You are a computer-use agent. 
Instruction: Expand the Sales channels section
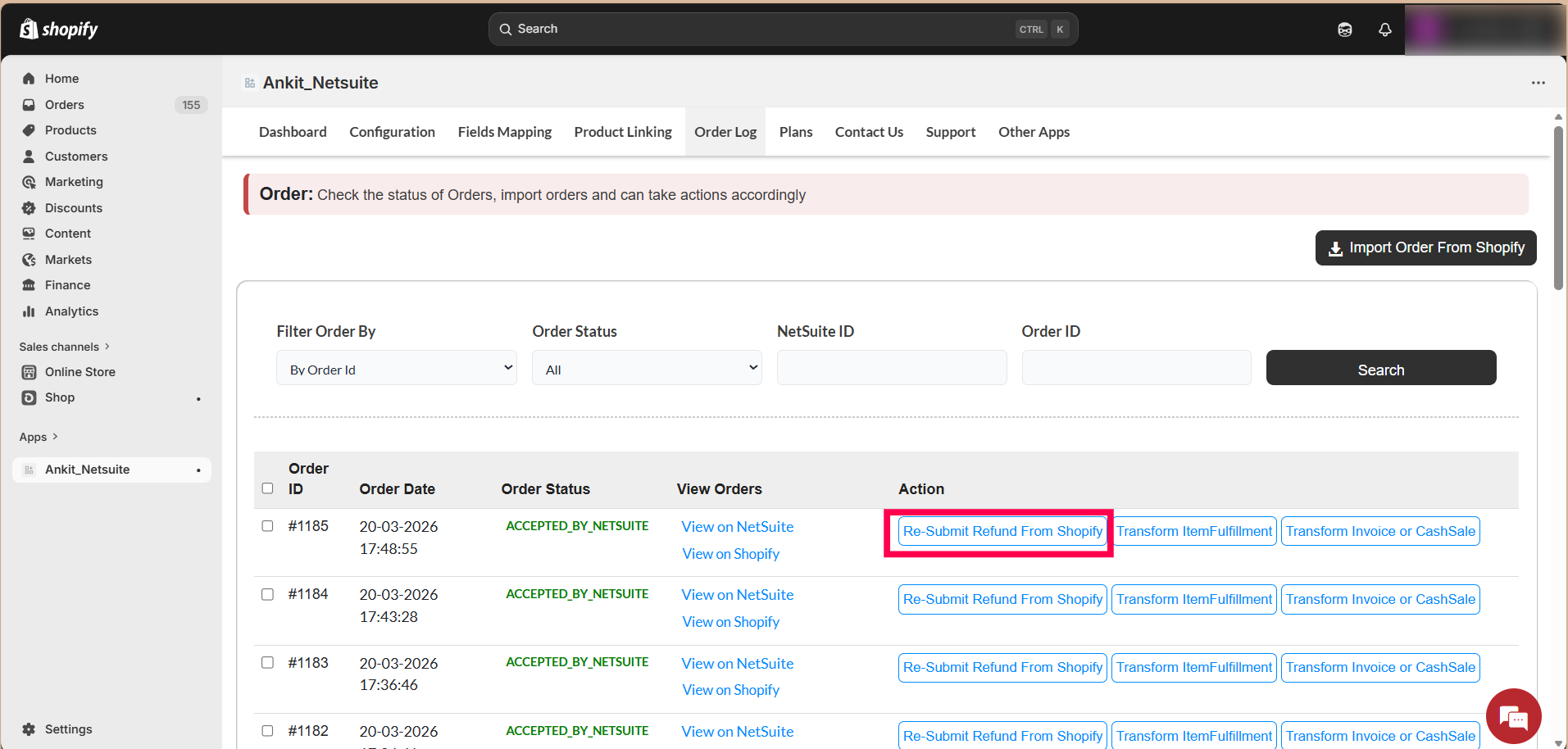64,347
